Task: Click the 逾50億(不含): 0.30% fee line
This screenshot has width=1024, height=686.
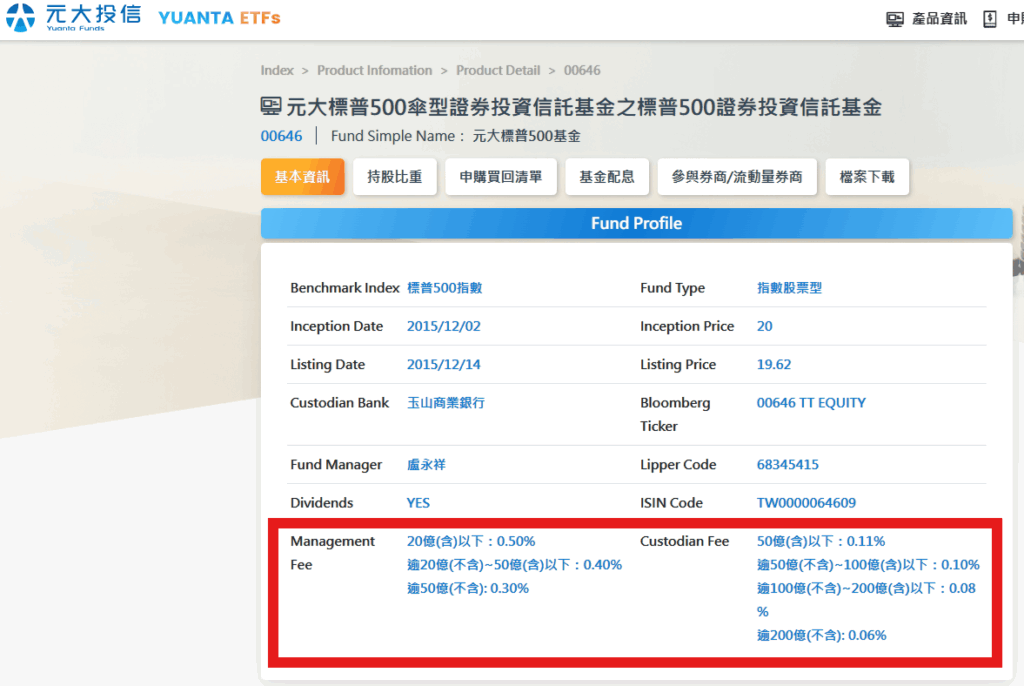Action: click(468, 588)
